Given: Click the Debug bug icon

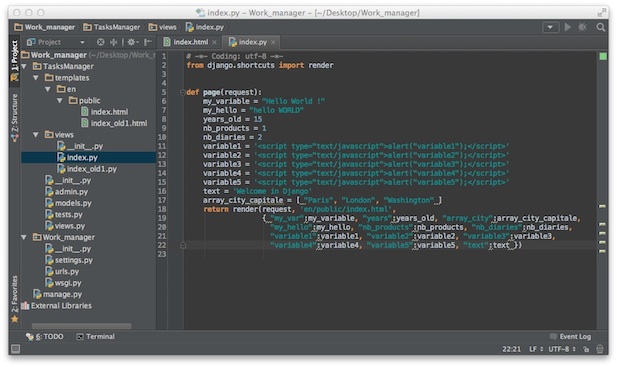Looking at the screenshot, I should click(x=583, y=27).
